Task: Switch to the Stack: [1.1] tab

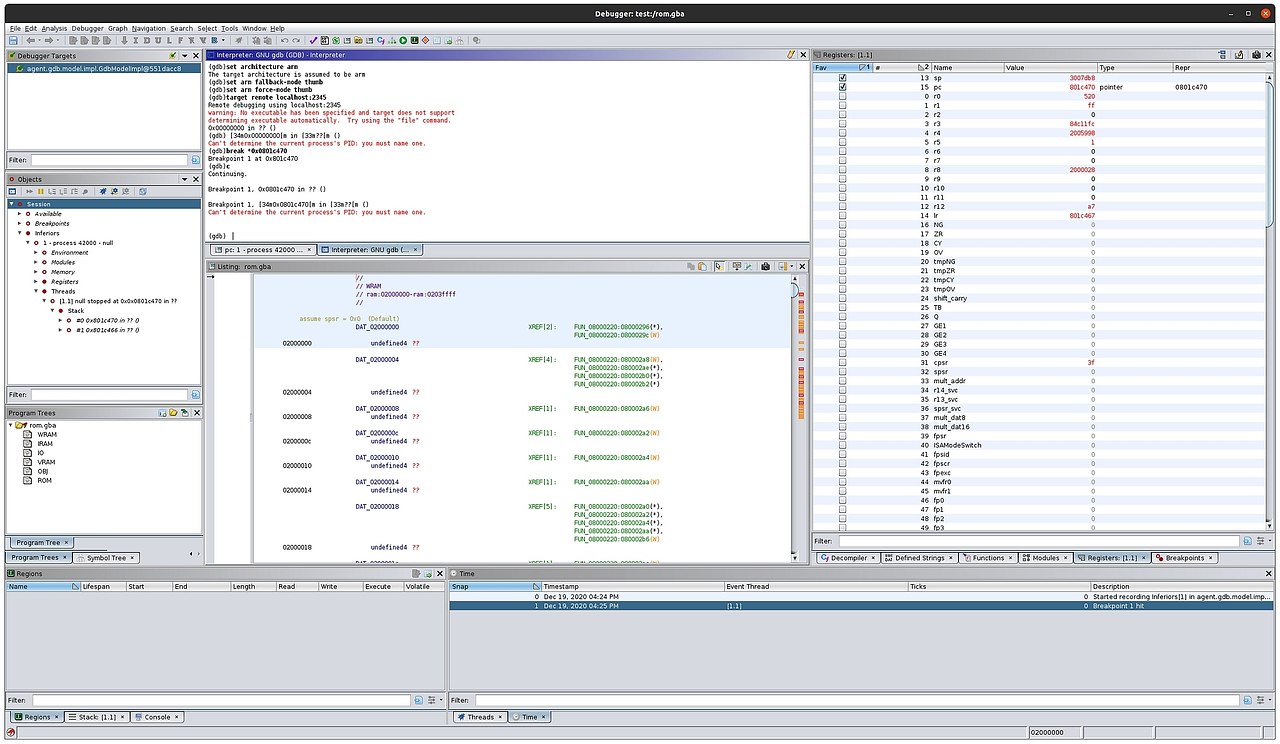Action: 97,717
